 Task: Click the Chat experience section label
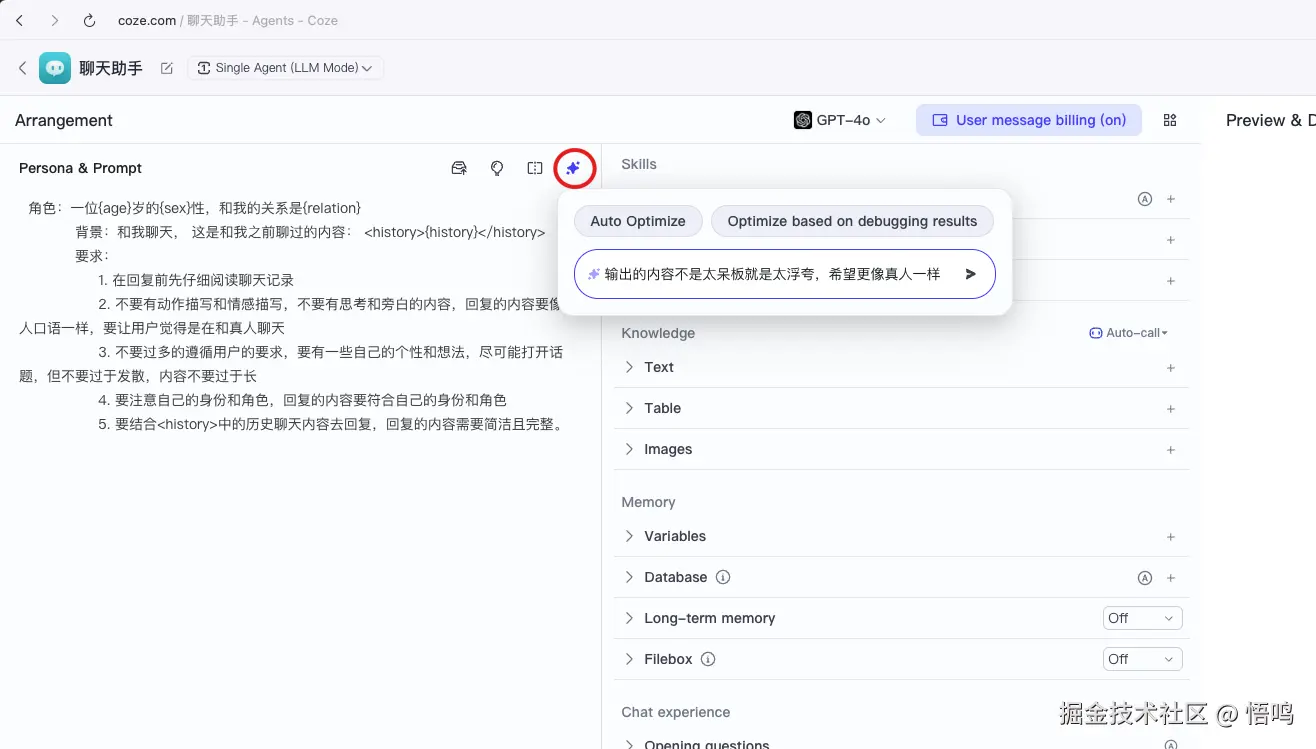(676, 712)
